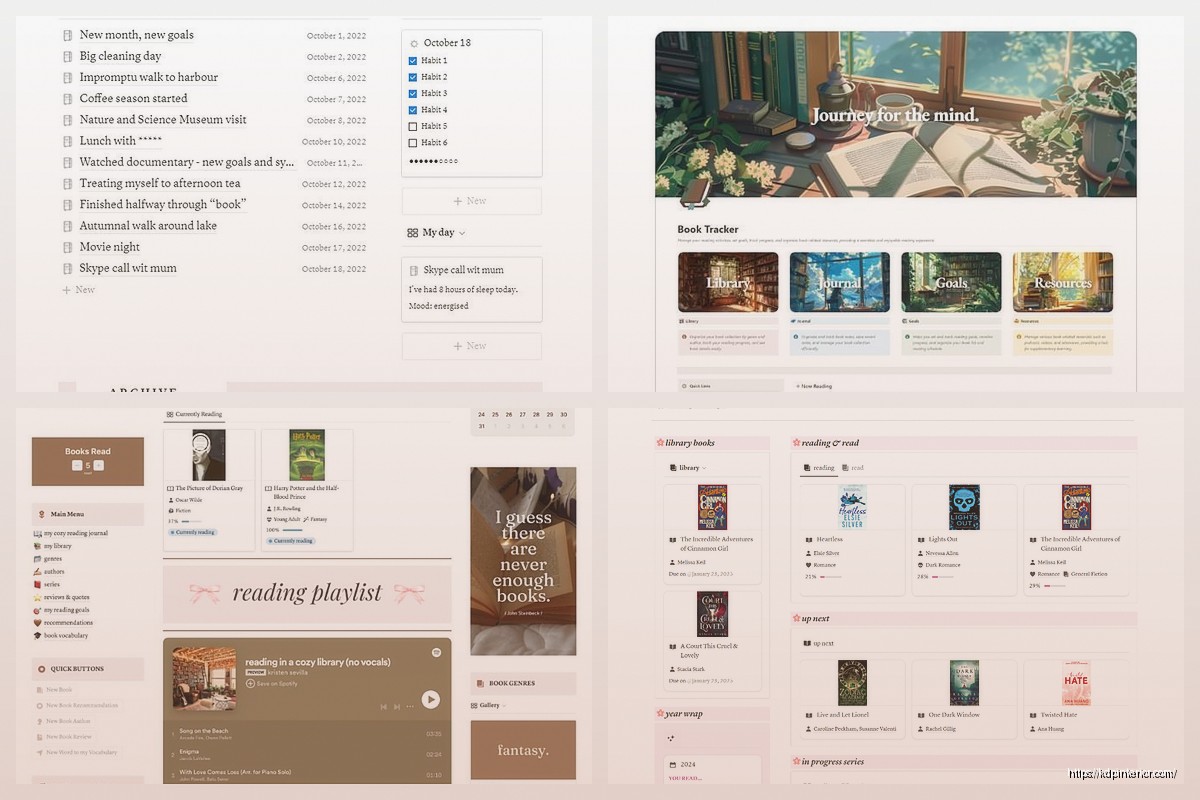This screenshot has height=800, width=1200.
Task: Click the New Book Author button
Action: coord(63,721)
